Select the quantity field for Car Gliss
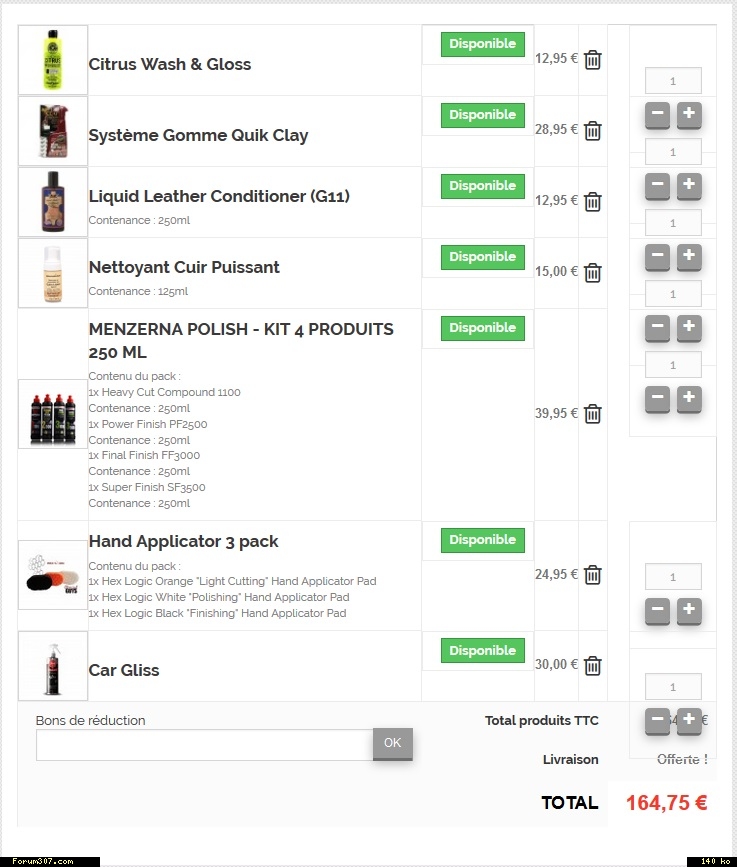Screen dimensions: 737x867 (673, 687)
